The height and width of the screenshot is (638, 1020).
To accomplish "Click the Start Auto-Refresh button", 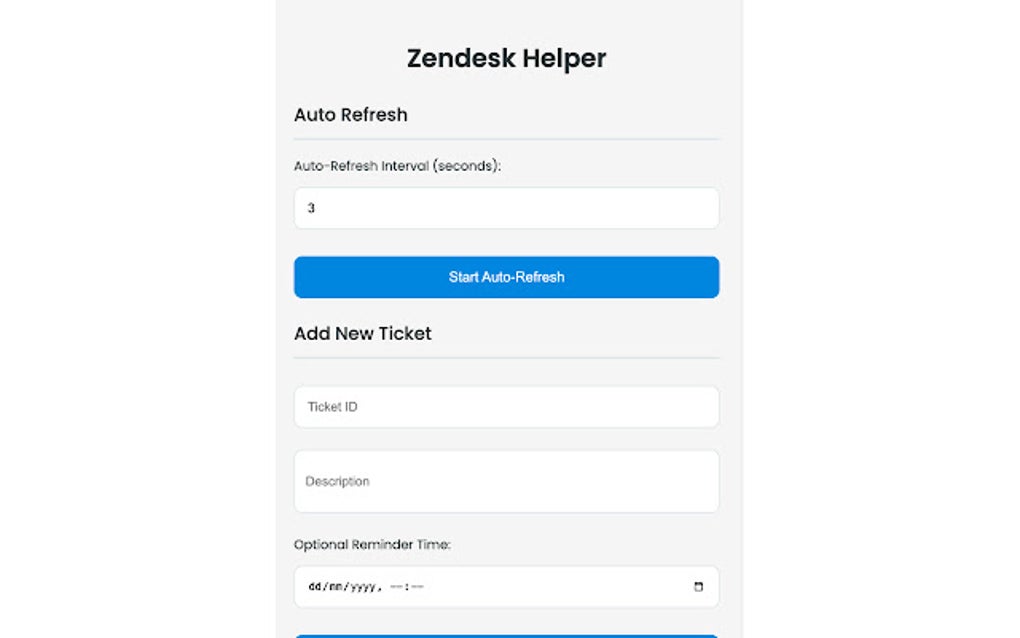I will click(505, 277).
